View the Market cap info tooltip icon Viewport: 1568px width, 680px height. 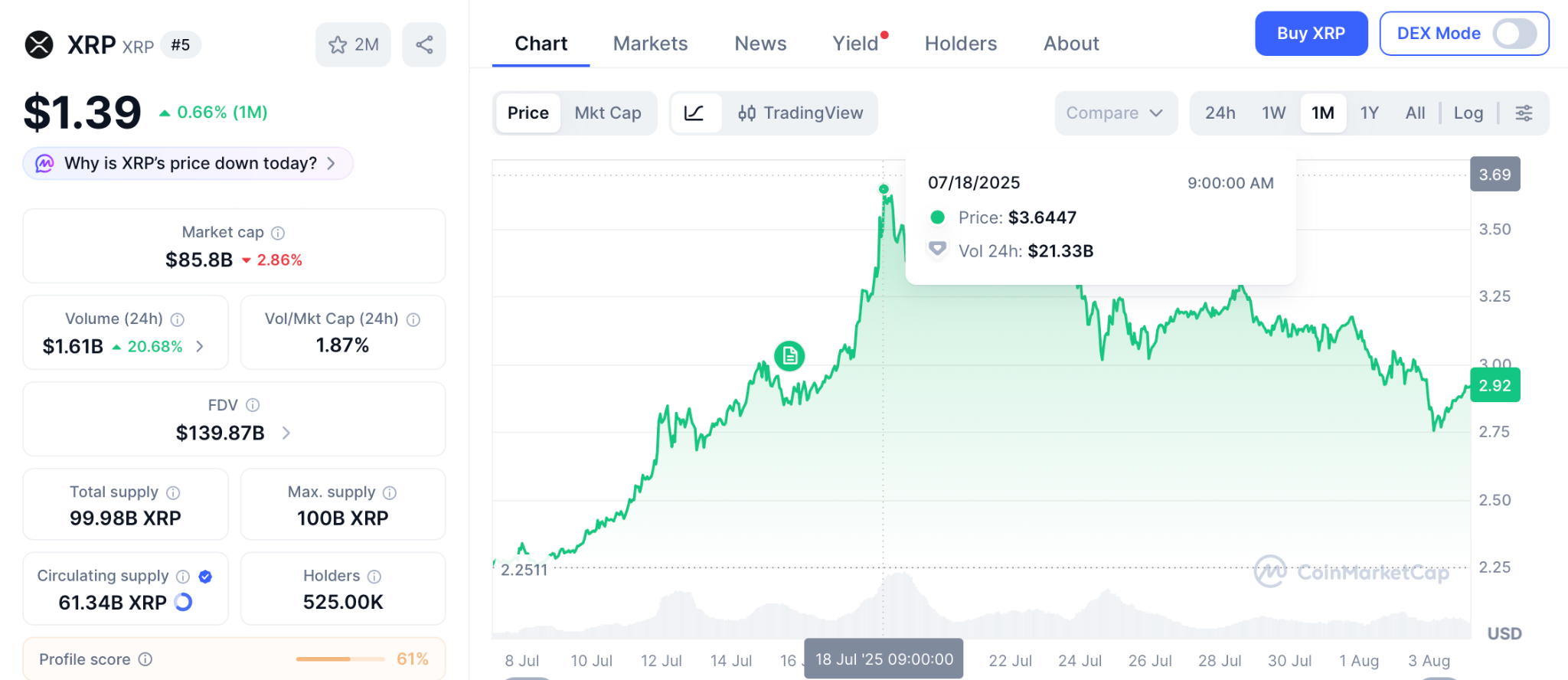pyautogui.click(x=277, y=232)
